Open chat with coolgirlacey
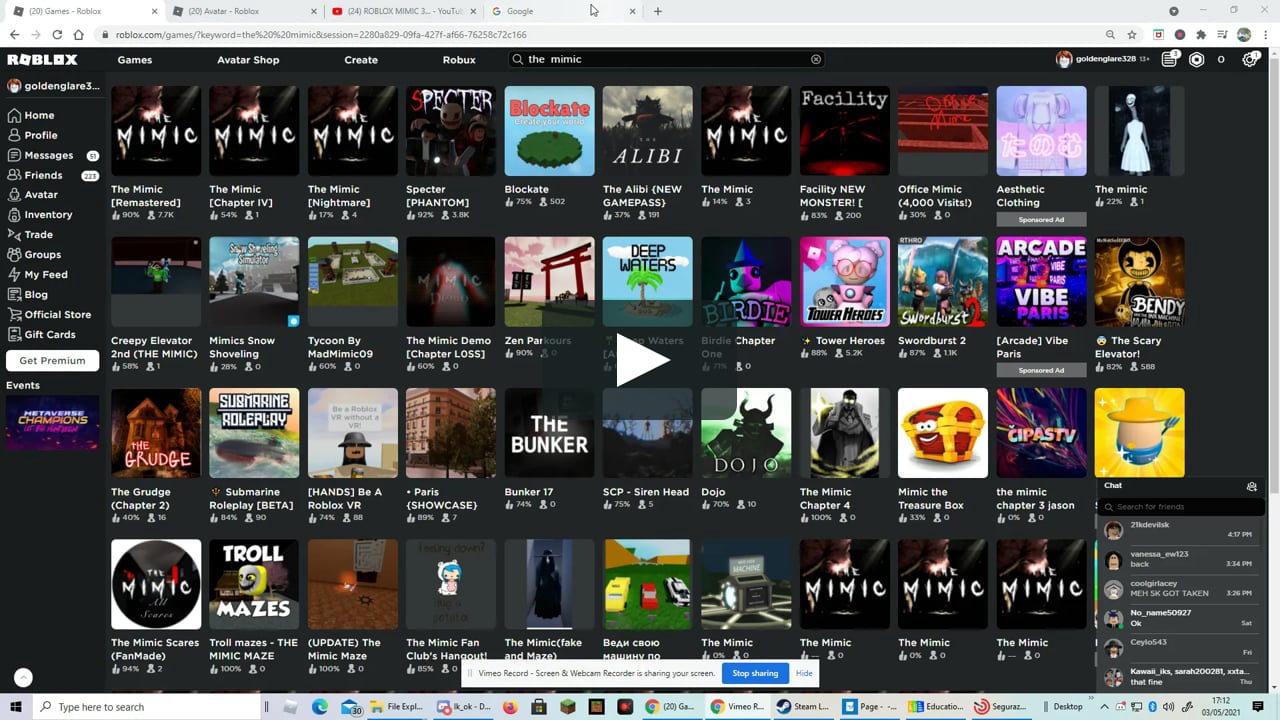1280x720 pixels. pyautogui.click(x=1181, y=589)
